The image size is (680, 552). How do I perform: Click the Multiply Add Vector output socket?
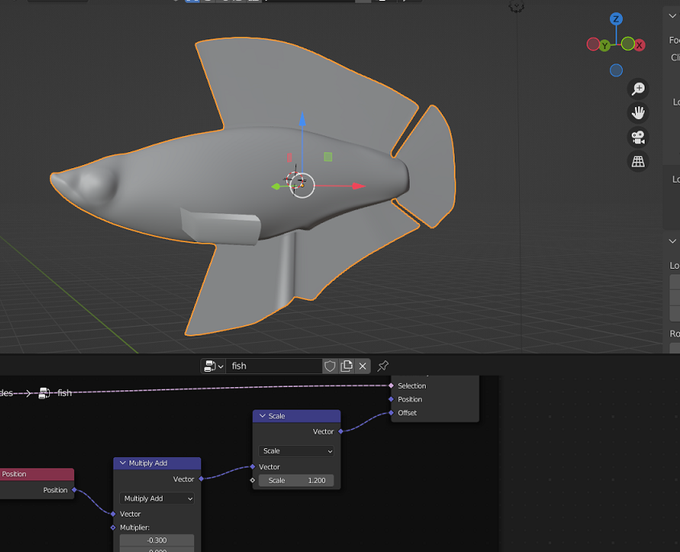tap(201, 479)
